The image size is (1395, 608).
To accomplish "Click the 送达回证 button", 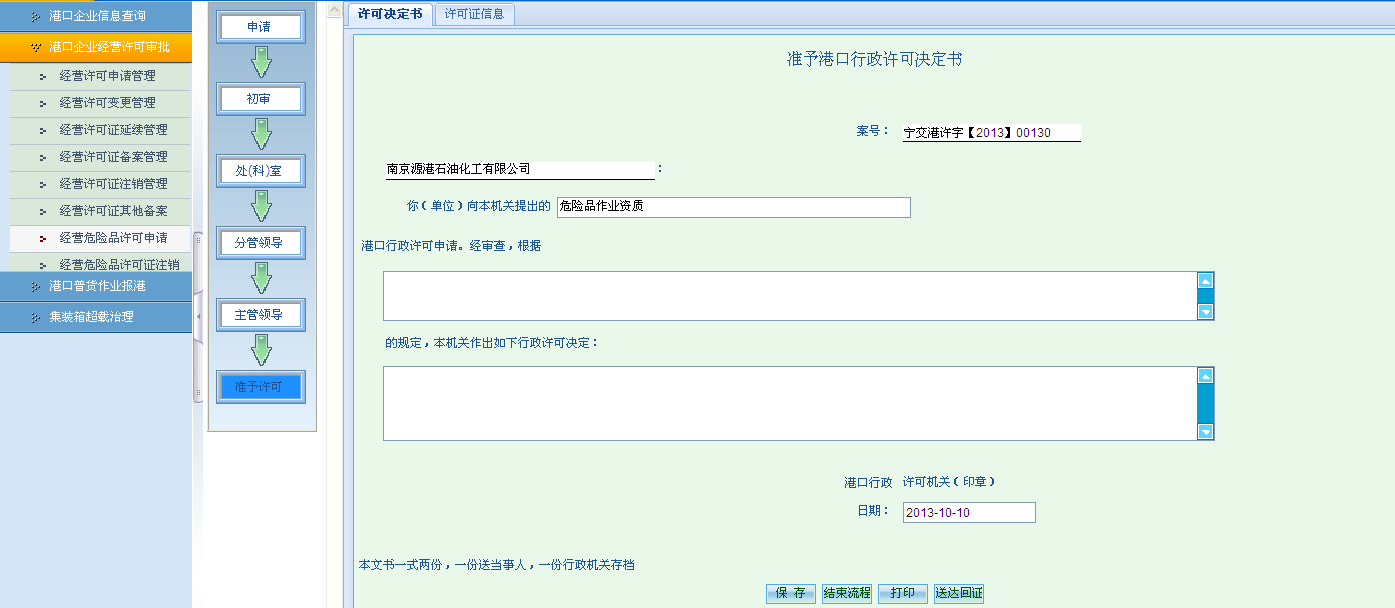I will pyautogui.click(x=959, y=593).
